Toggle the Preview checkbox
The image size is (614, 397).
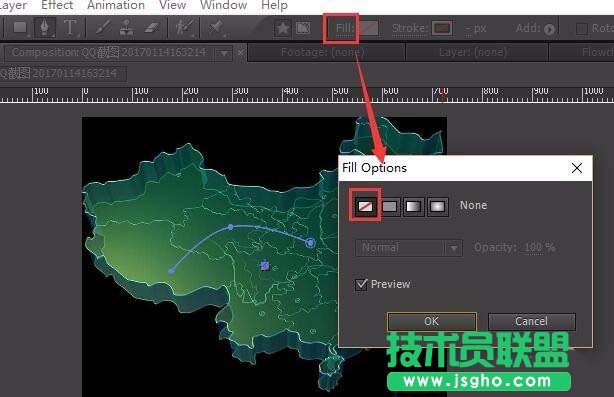[361, 284]
